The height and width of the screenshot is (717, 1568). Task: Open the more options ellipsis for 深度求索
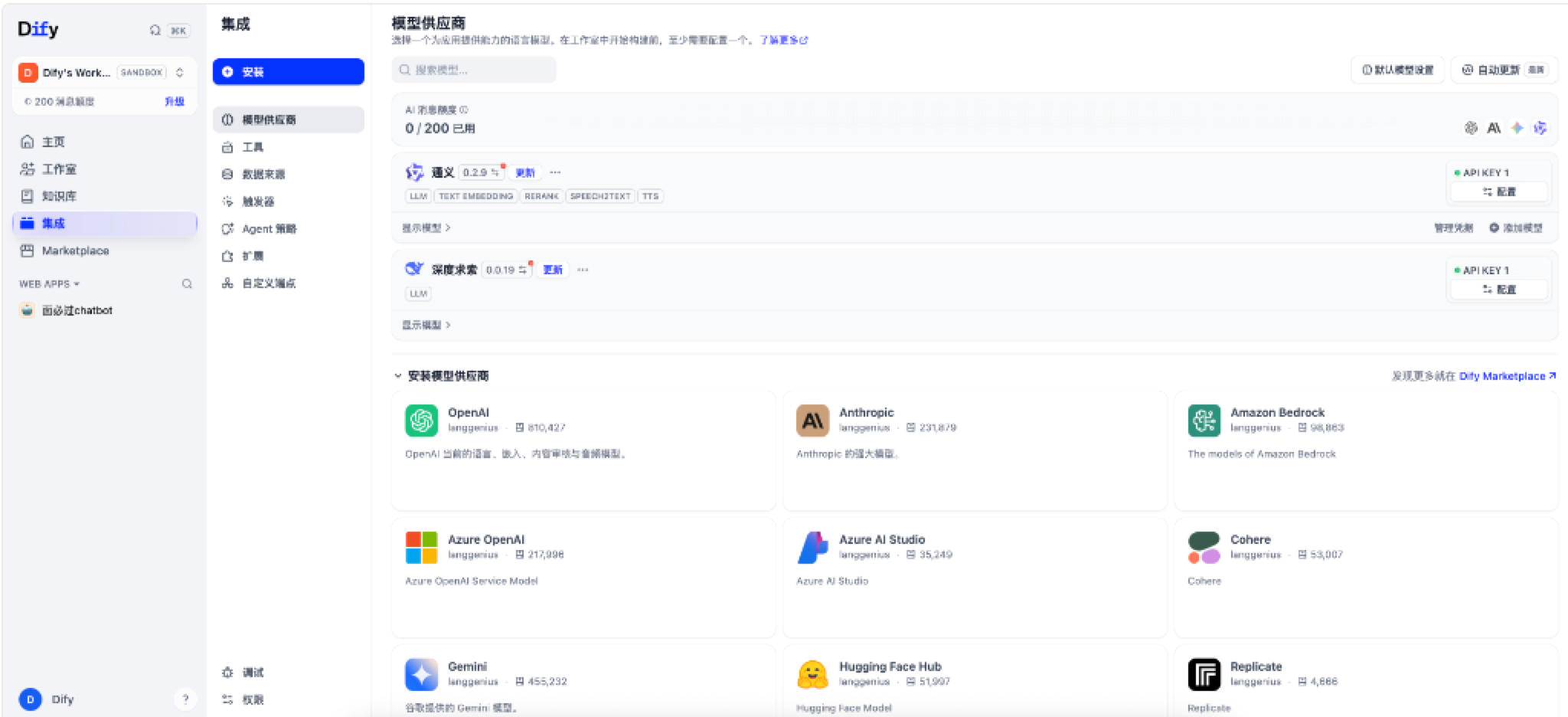pyautogui.click(x=583, y=270)
